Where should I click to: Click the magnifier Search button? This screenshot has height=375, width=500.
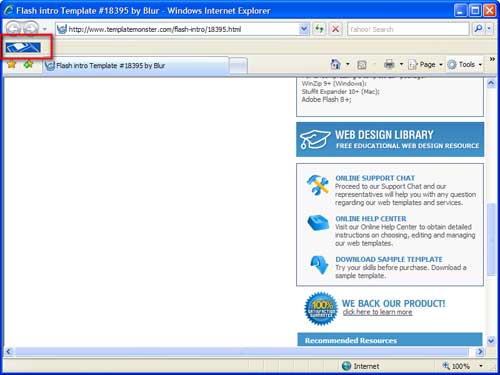pos(478,29)
